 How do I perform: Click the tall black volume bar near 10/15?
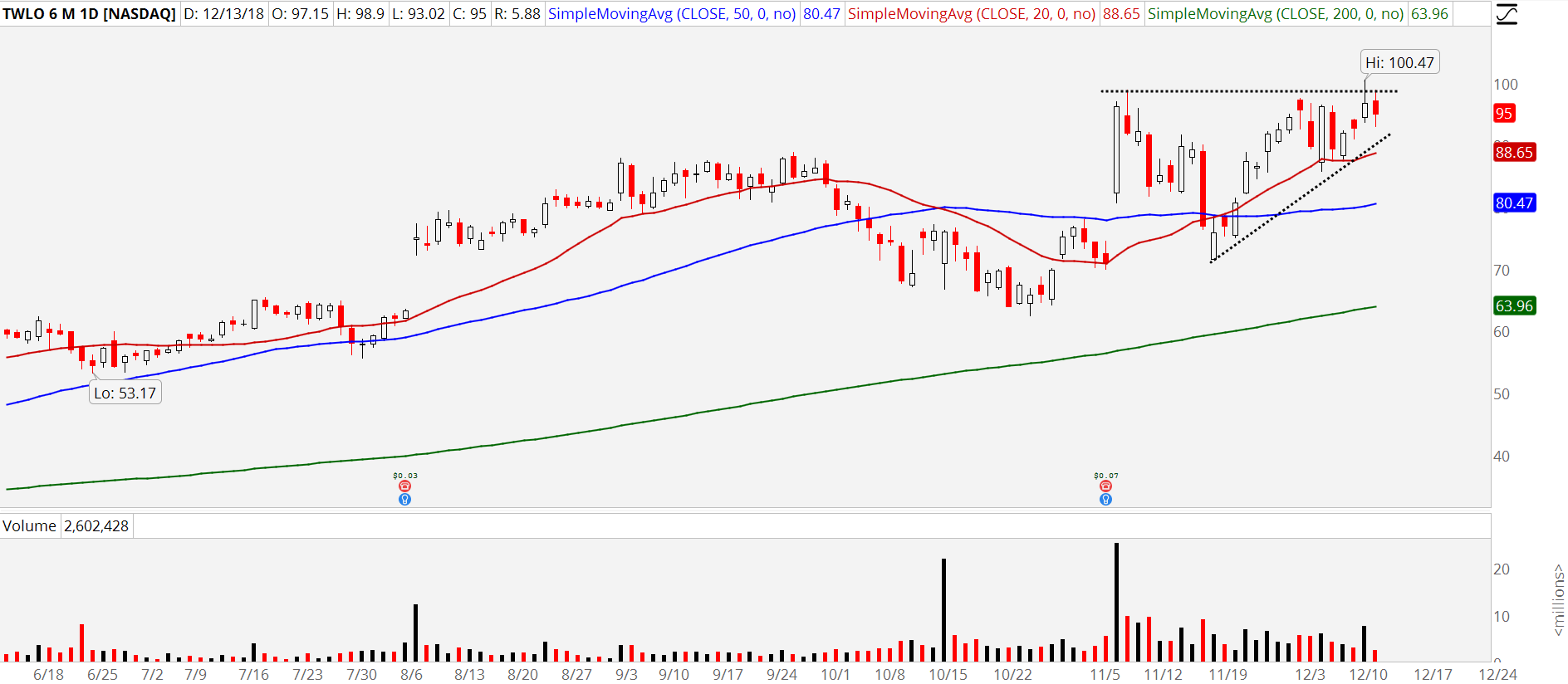pyautogui.click(x=944, y=610)
